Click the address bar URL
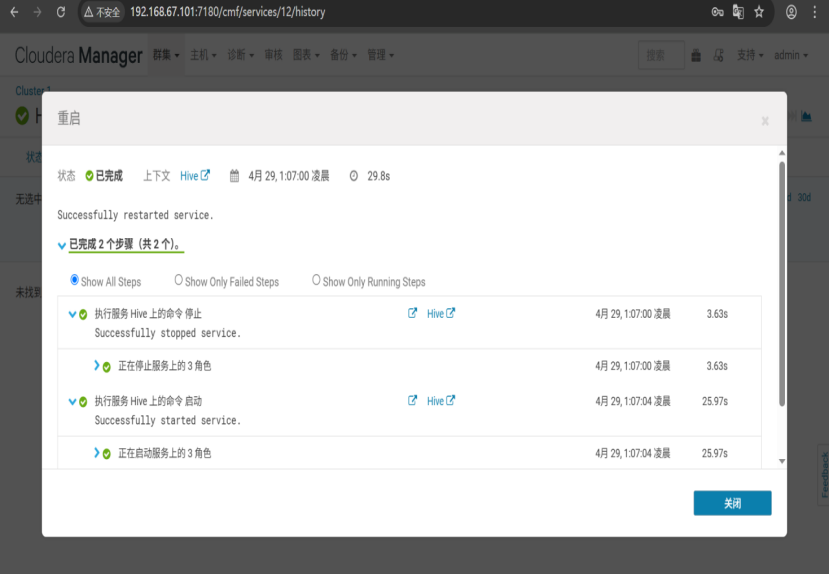This screenshot has height=574, width=830. [228, 12]
